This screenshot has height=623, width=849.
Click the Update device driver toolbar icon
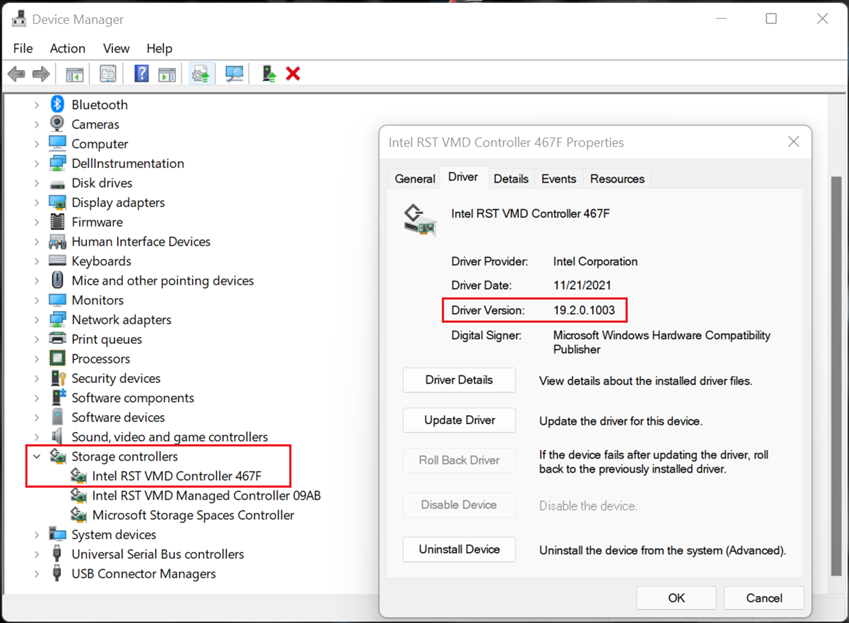pyautogui.click(x=199, y=73)
